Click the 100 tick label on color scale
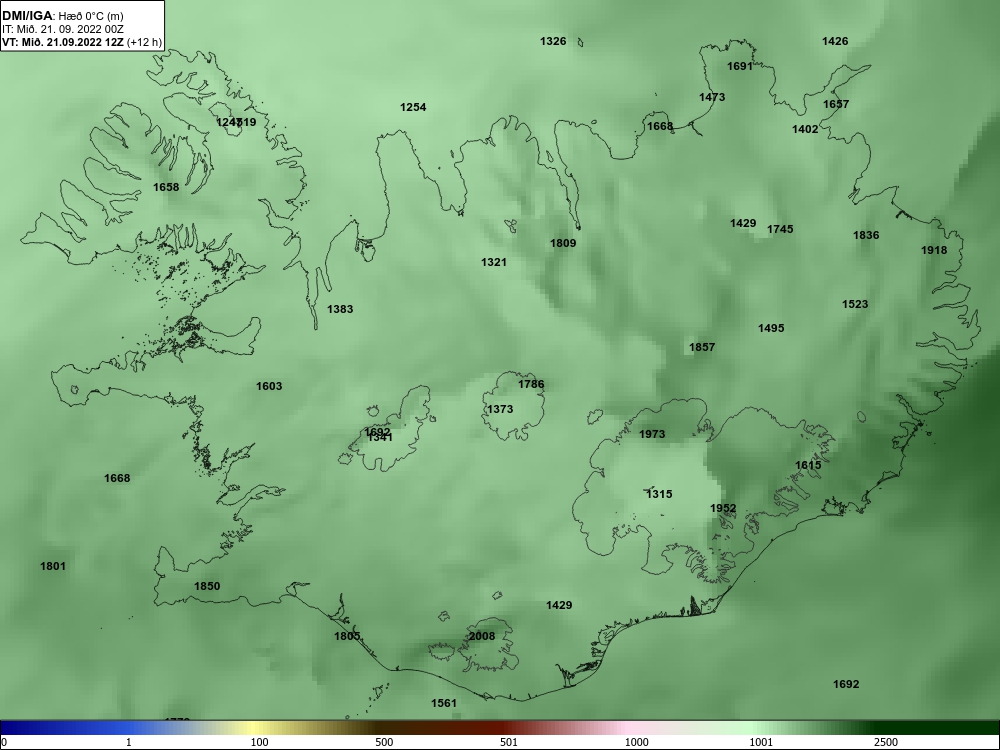1000x750 pixels. tap(259, 742)
